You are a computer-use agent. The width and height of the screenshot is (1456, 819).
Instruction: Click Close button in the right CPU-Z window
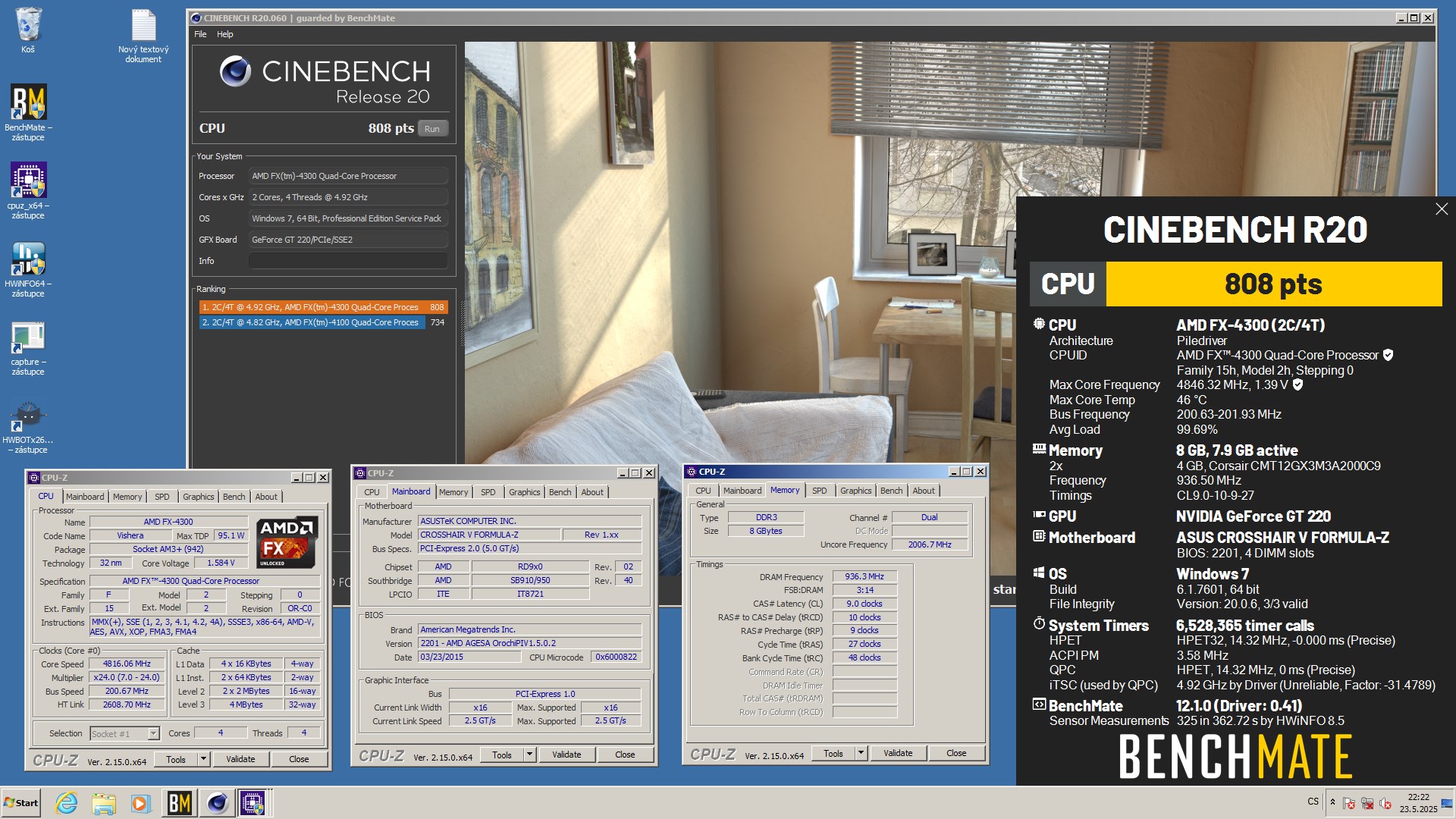956,753
